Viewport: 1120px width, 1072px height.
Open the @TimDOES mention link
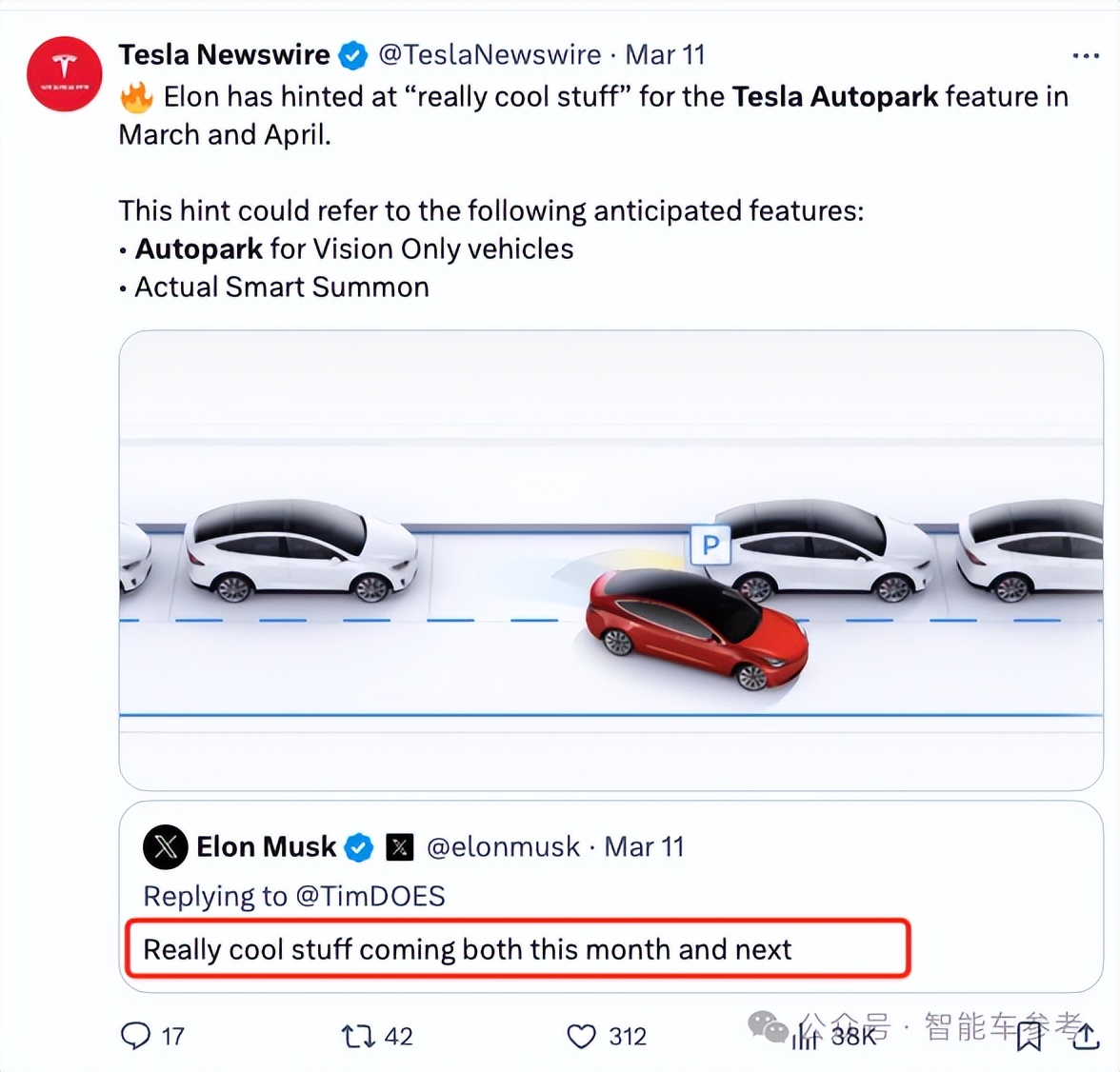point(370,896)
